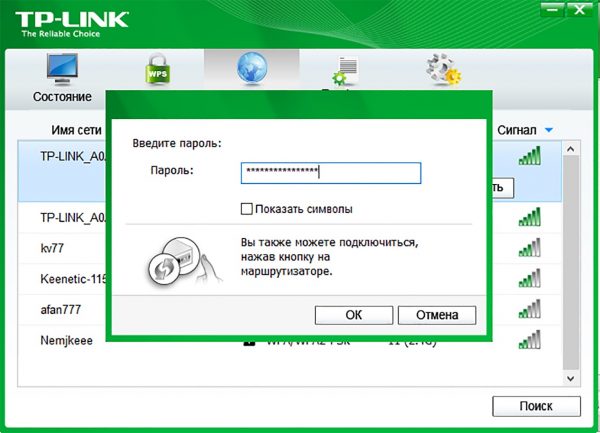The width and height of the screenshot is (600, 433).
Task: Click scrollbar down arrow in network list
Action: tap(571, 378)
